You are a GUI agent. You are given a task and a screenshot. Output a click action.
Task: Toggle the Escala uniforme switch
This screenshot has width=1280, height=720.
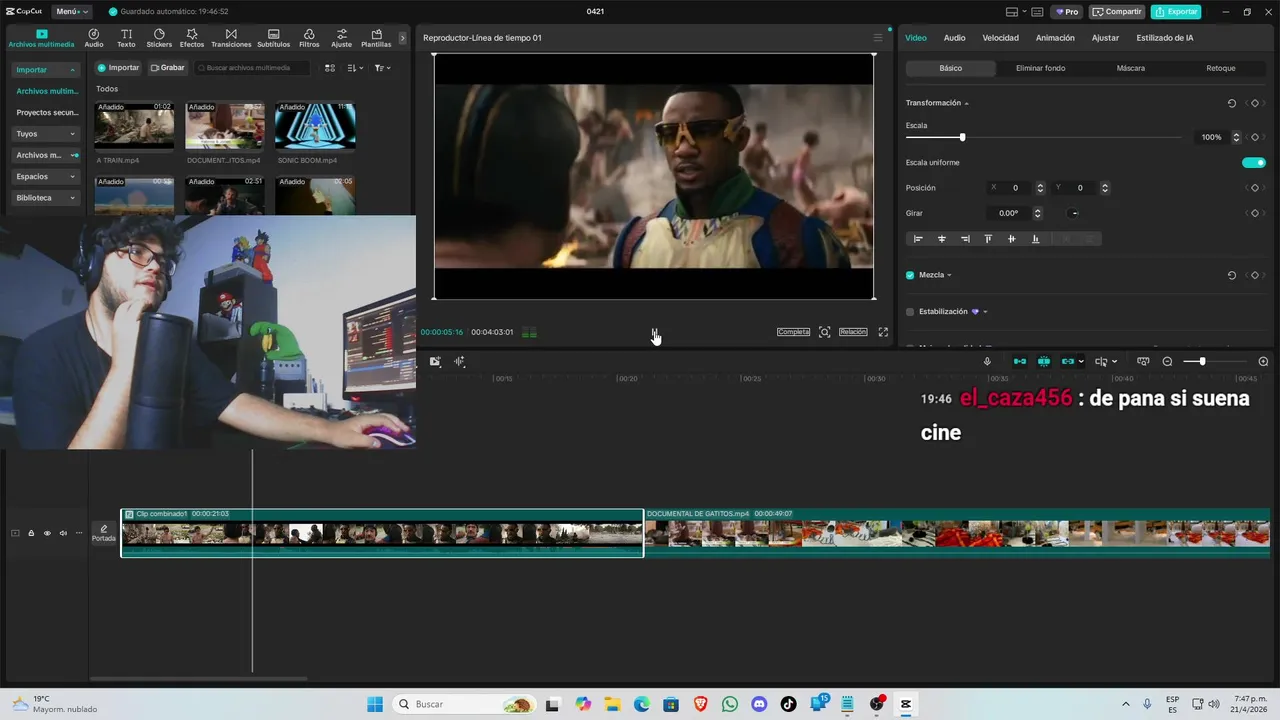pos(1253,162)
